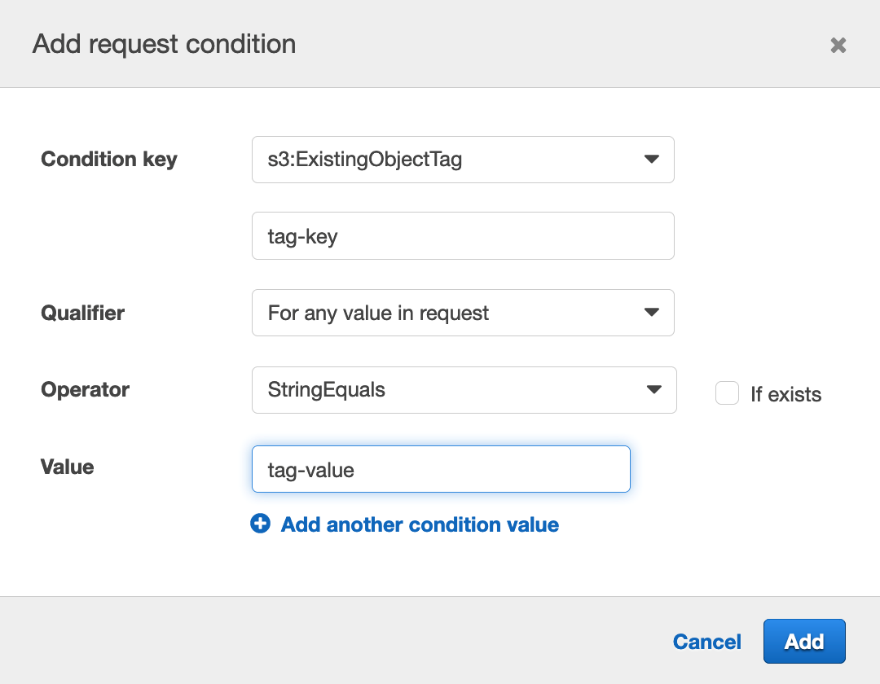This screenshot has width=880, height=684.
Task: Click the Qualifier dropdown arrow icon
Action: (x=652, y=312)
